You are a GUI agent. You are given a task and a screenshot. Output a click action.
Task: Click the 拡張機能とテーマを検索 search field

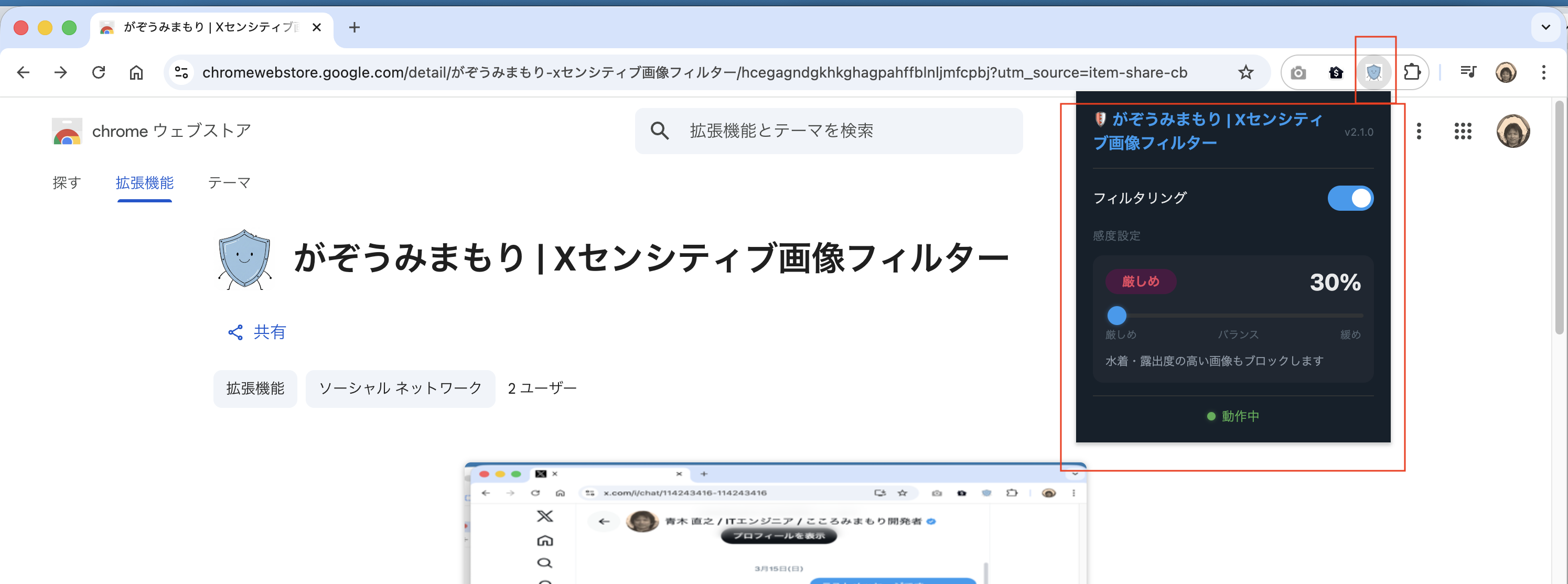click(829, 131)
